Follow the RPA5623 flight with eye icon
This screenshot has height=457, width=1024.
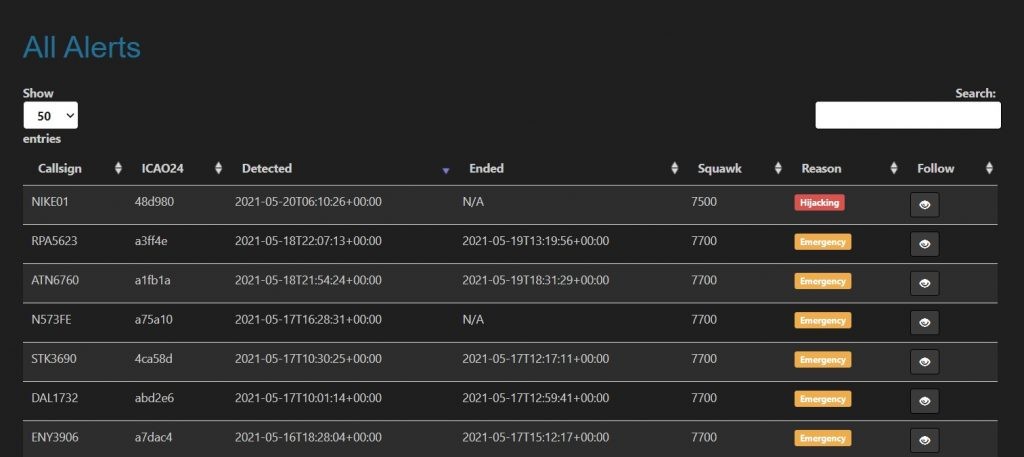924,244
